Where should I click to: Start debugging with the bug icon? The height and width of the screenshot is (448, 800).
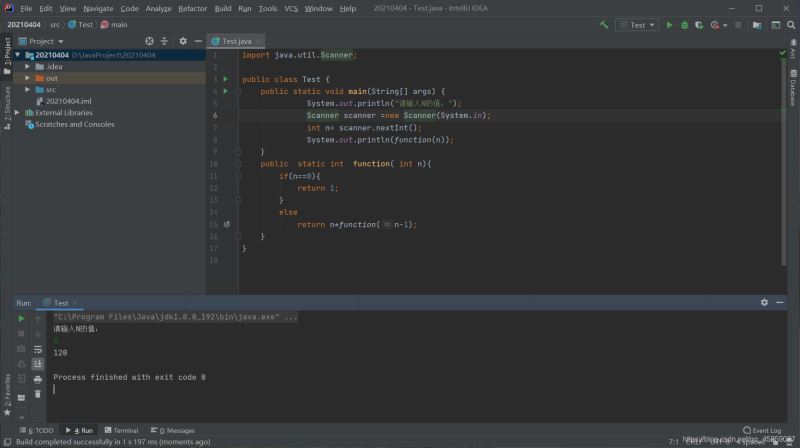684,24
